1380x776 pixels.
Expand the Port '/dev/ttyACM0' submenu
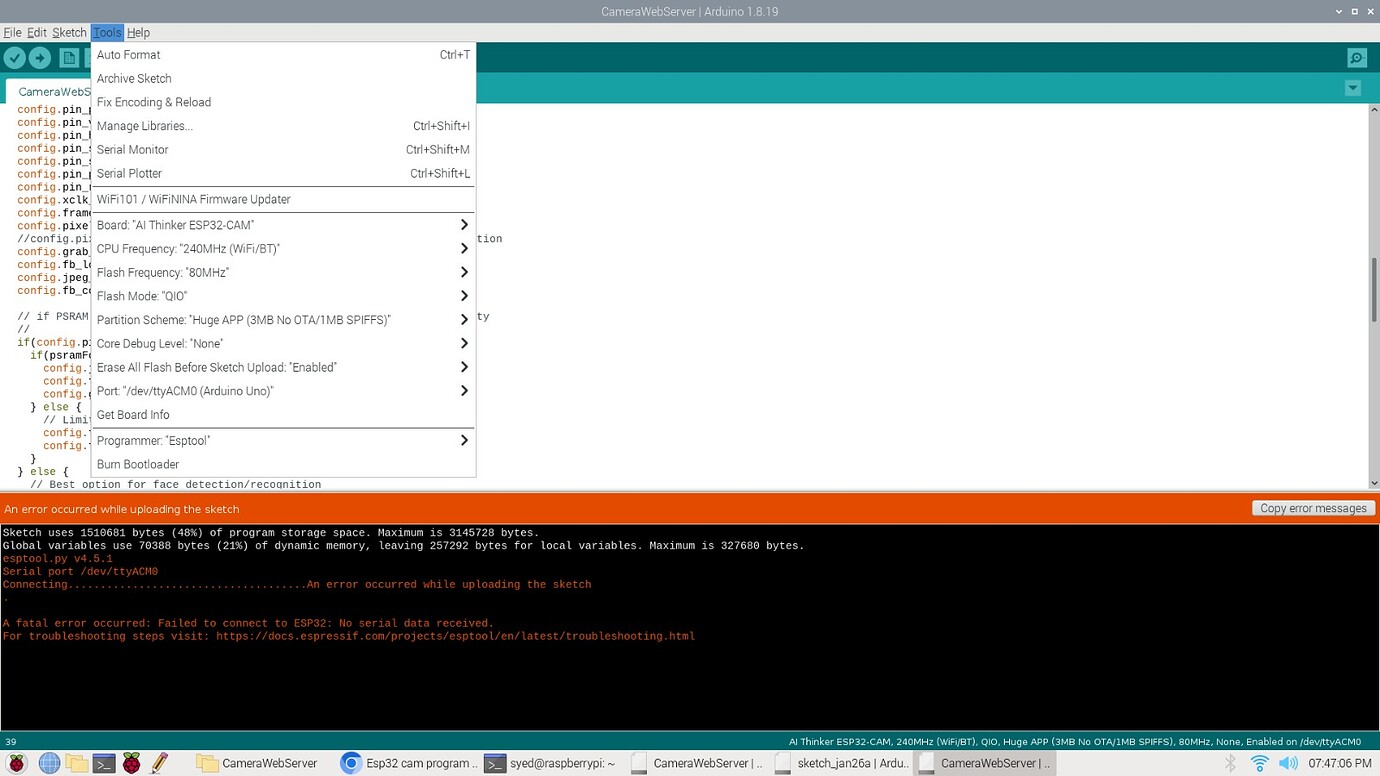(283, 391)
